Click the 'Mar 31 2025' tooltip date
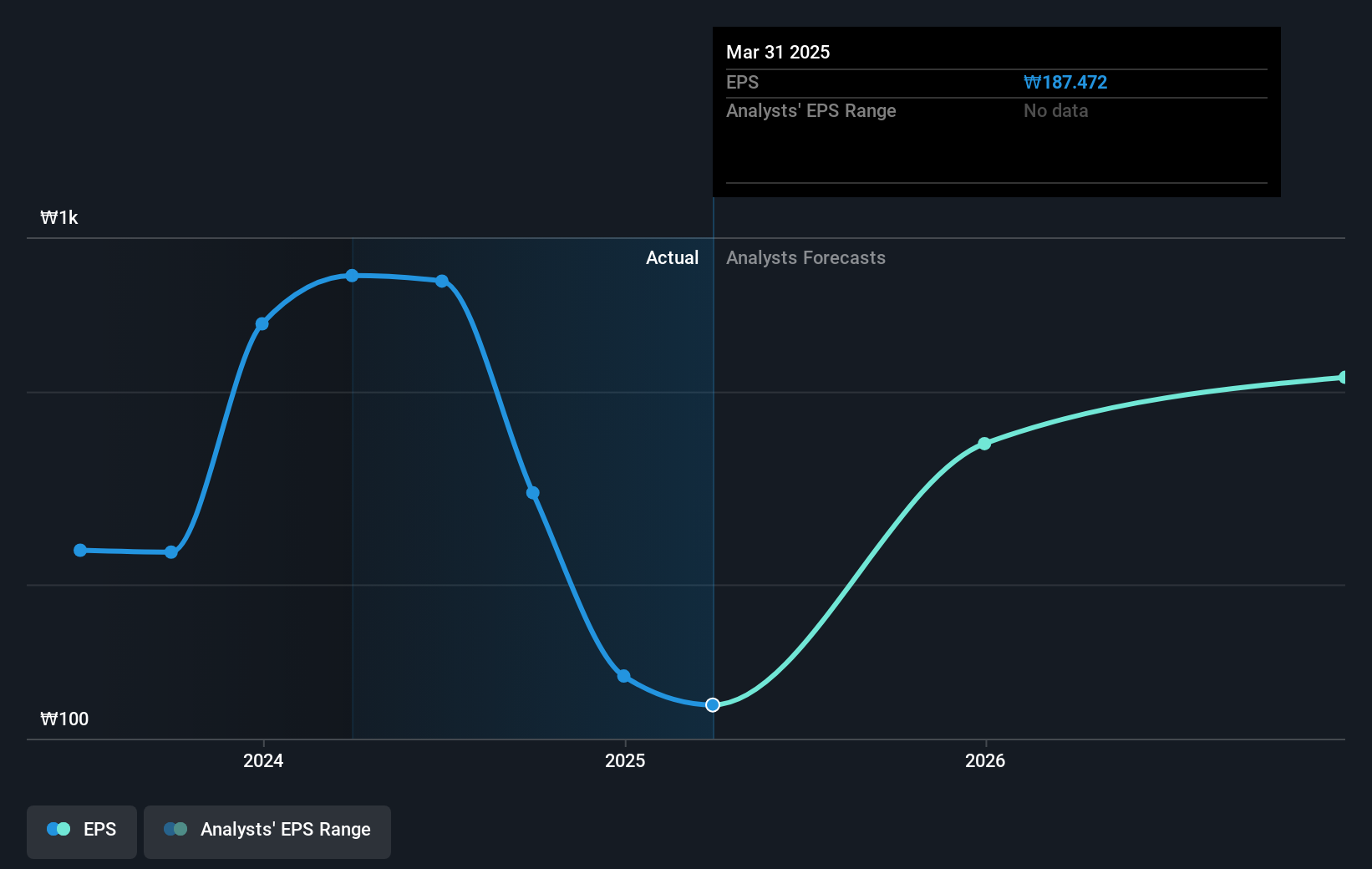 [778, 53]
